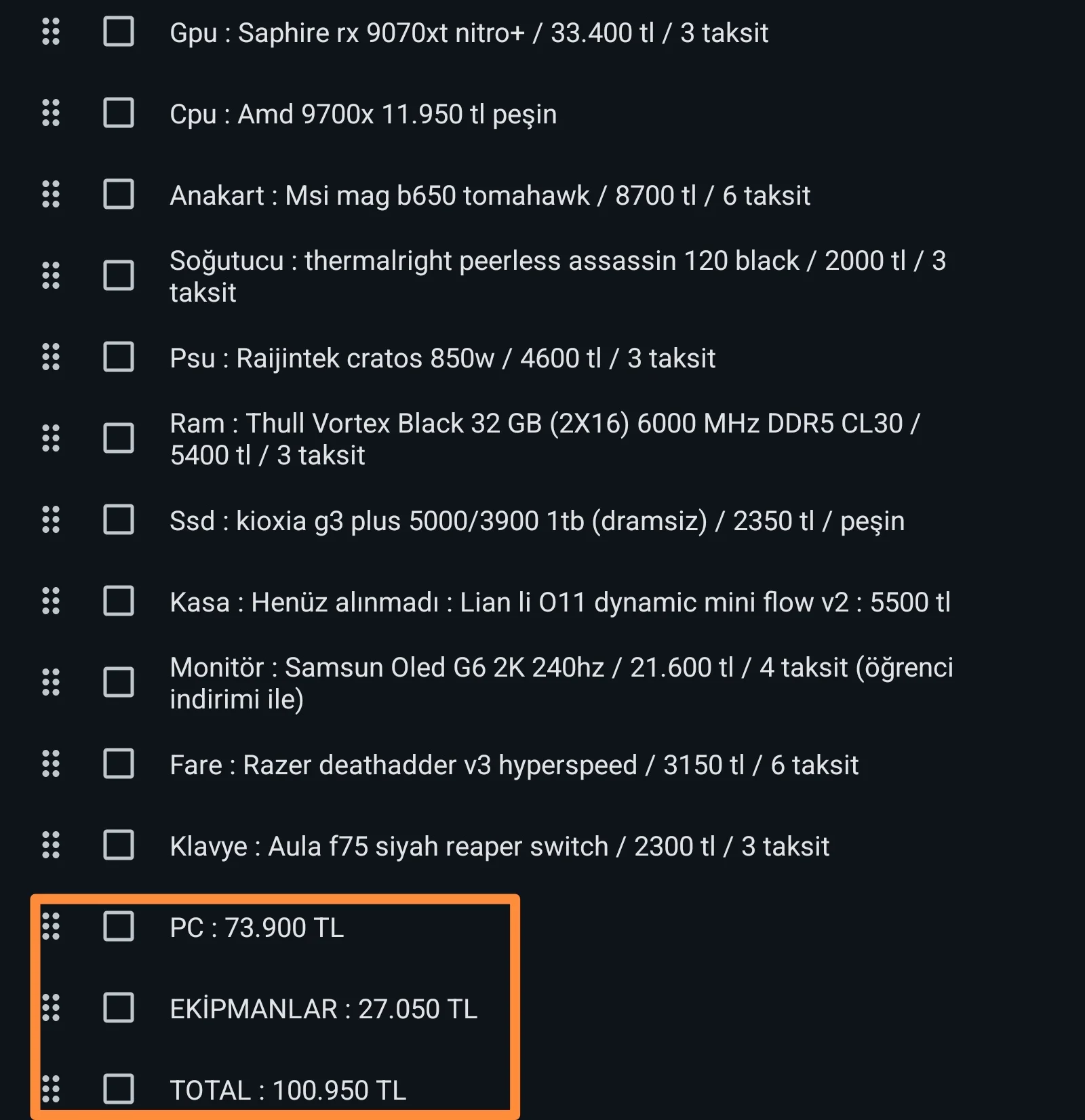Click drag handle beside Monitör Samsung item
This screenshot has width=1085, height=1120.
[51, 683]
